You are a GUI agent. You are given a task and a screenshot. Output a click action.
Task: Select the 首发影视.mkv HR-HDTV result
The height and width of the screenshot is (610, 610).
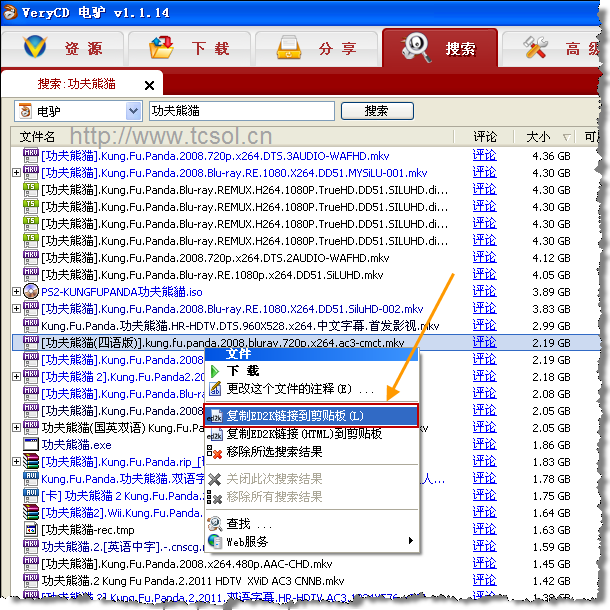[x=240, y=326]
